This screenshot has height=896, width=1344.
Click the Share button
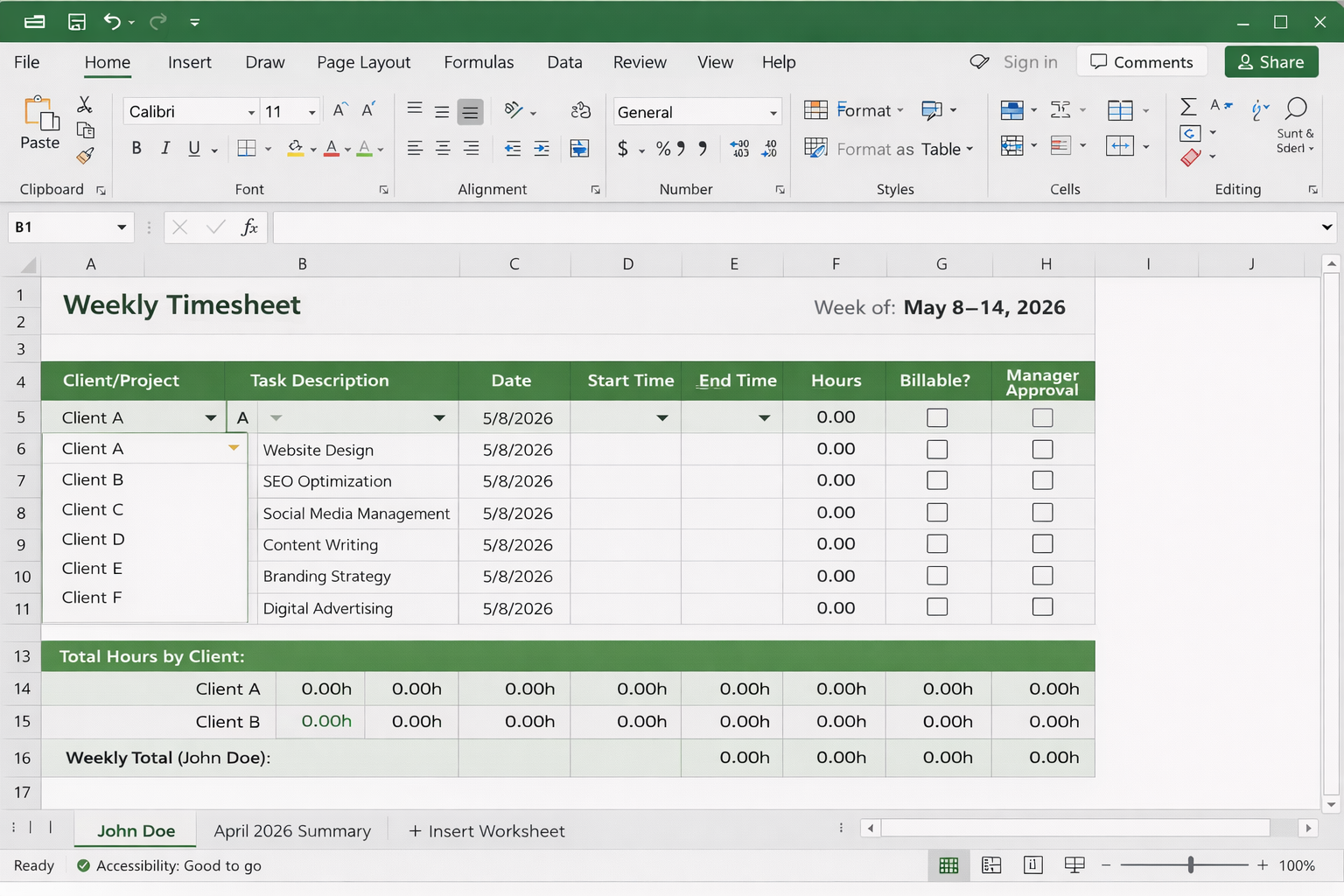[1271, 62]
